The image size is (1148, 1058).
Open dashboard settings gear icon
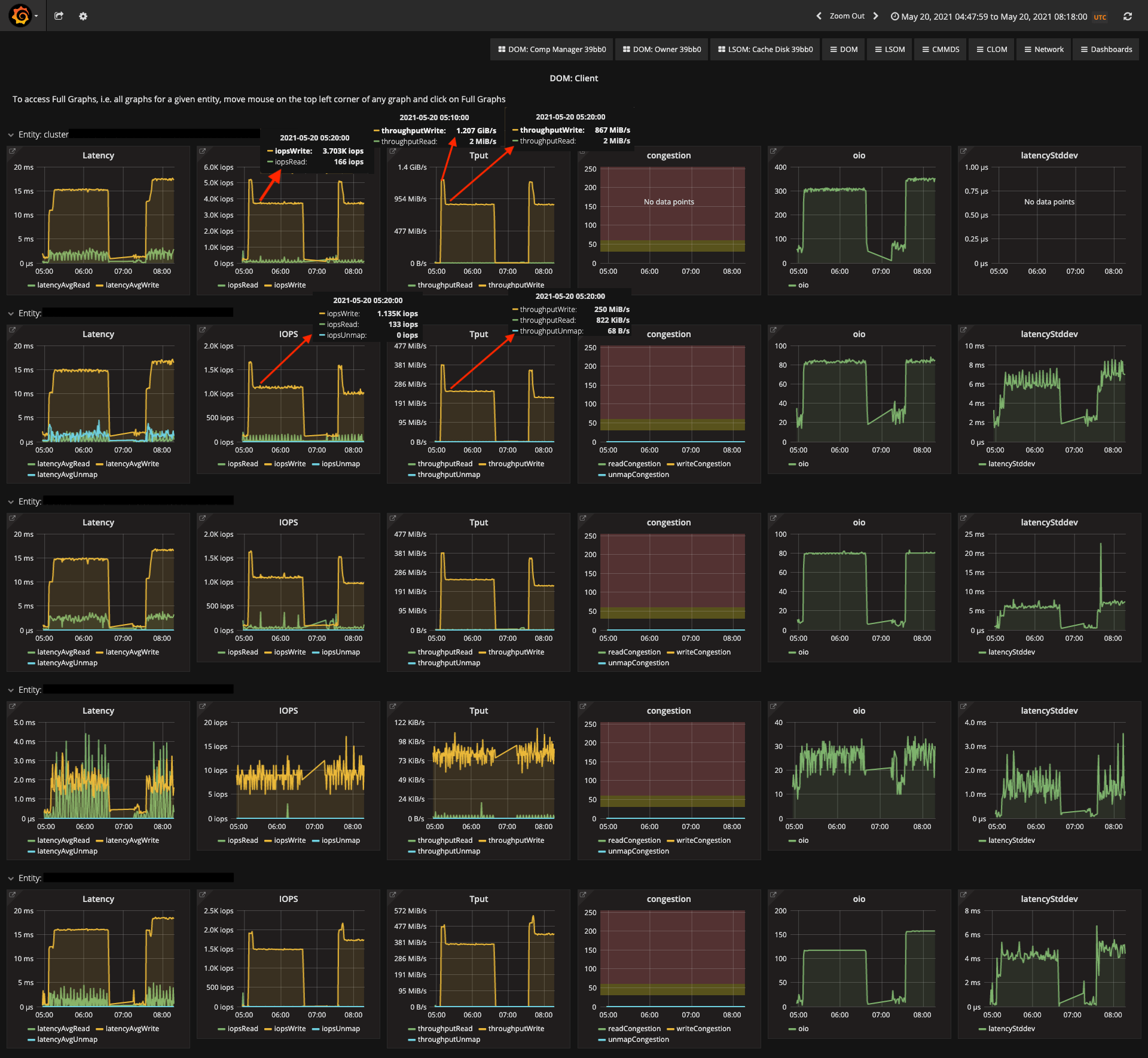(x=83, y=16)
